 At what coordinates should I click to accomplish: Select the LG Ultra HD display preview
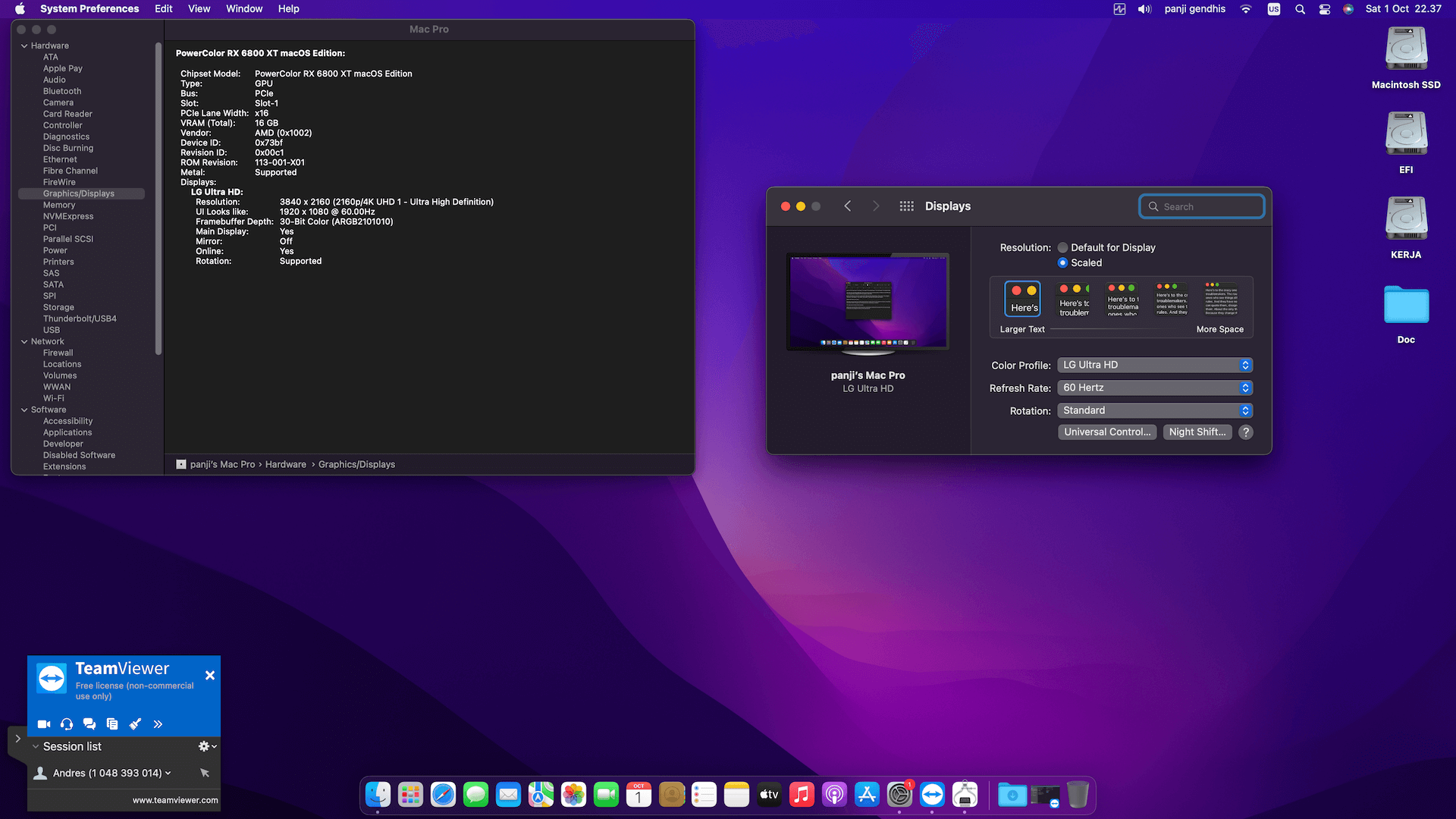click(868, 303)
